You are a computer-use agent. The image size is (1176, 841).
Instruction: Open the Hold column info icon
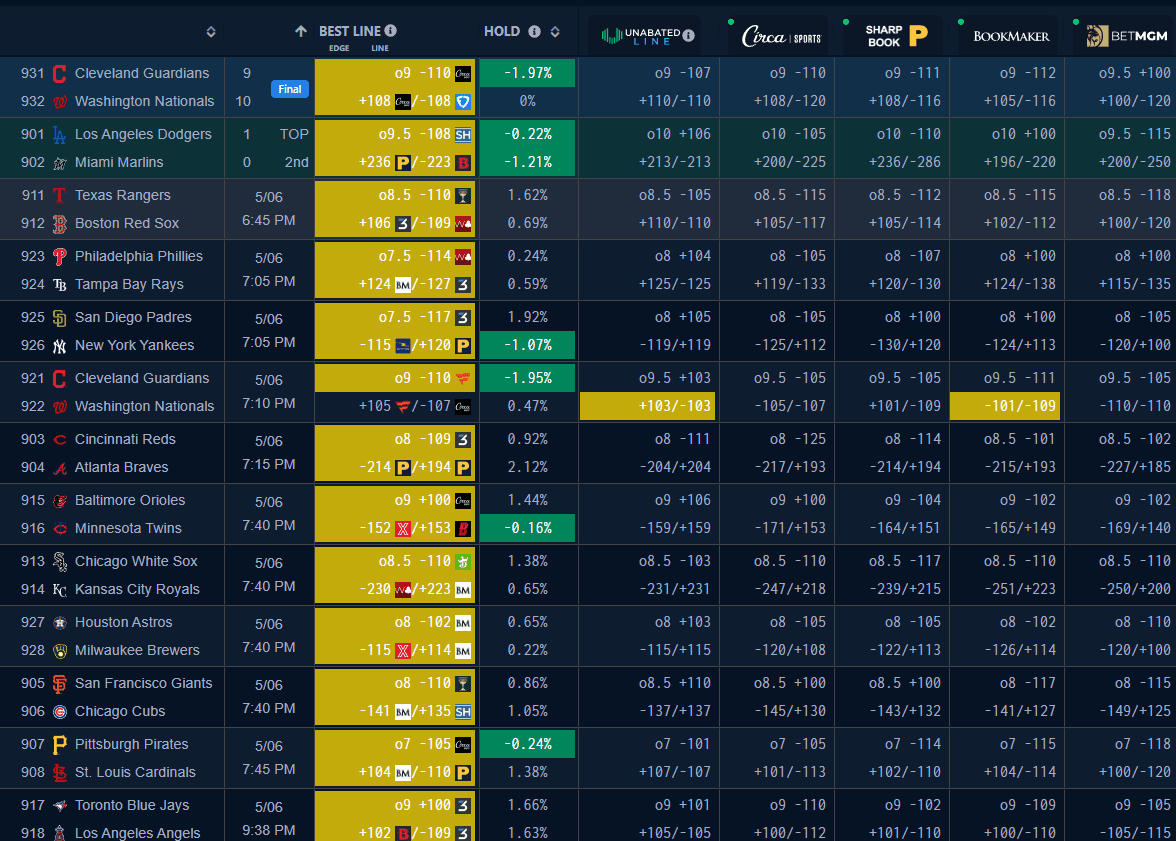534,32
